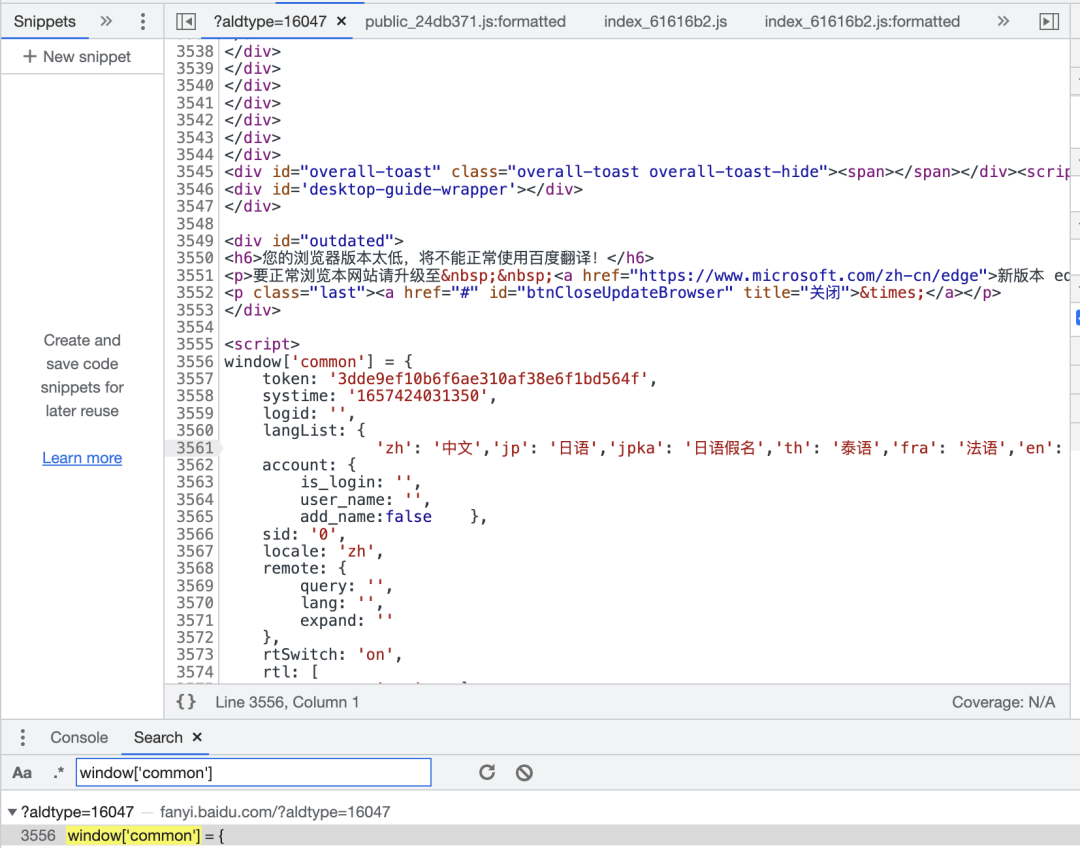Click the add_name:false code line

(393, 517)
